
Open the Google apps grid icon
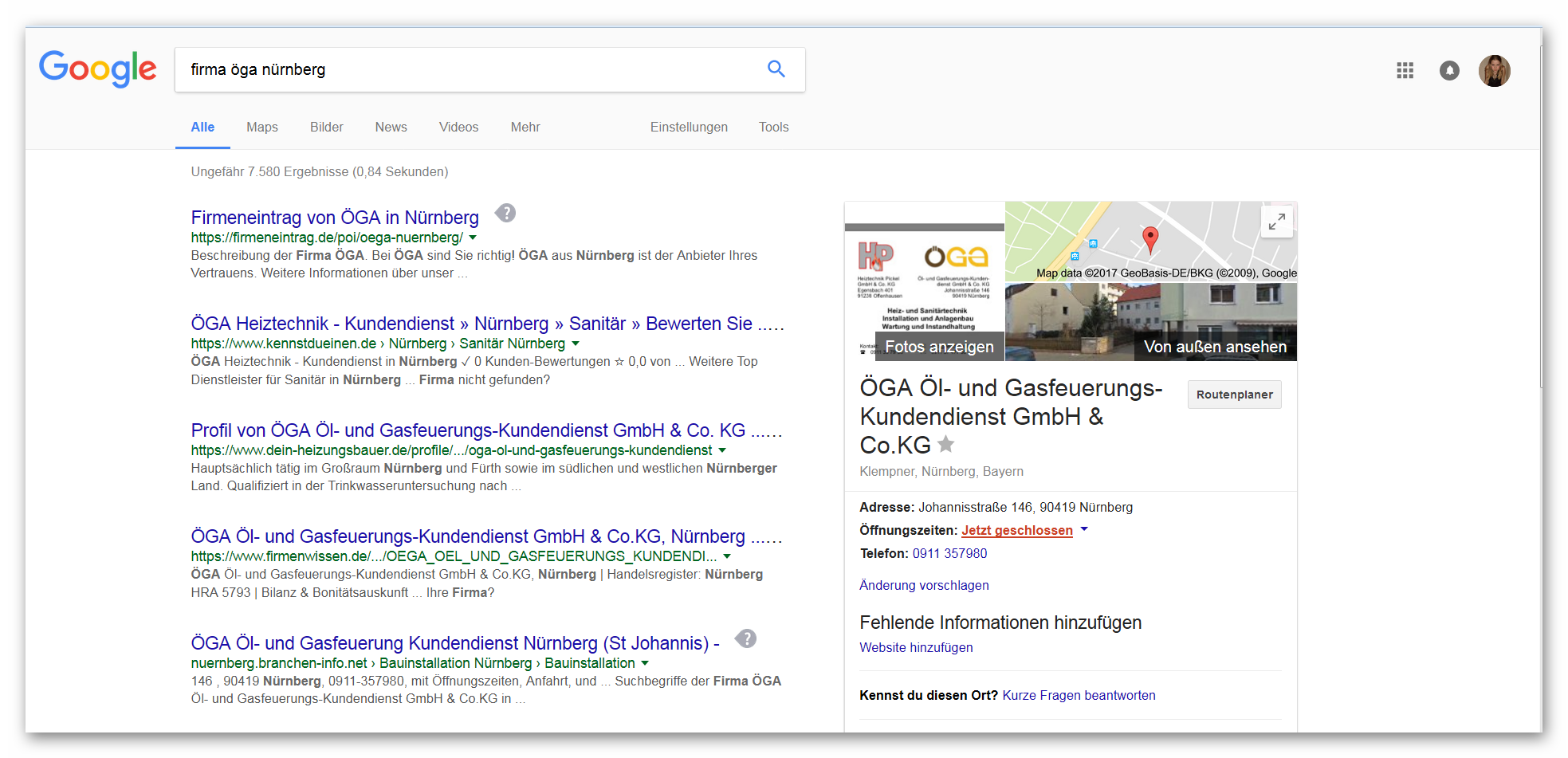pos(1405,71)
